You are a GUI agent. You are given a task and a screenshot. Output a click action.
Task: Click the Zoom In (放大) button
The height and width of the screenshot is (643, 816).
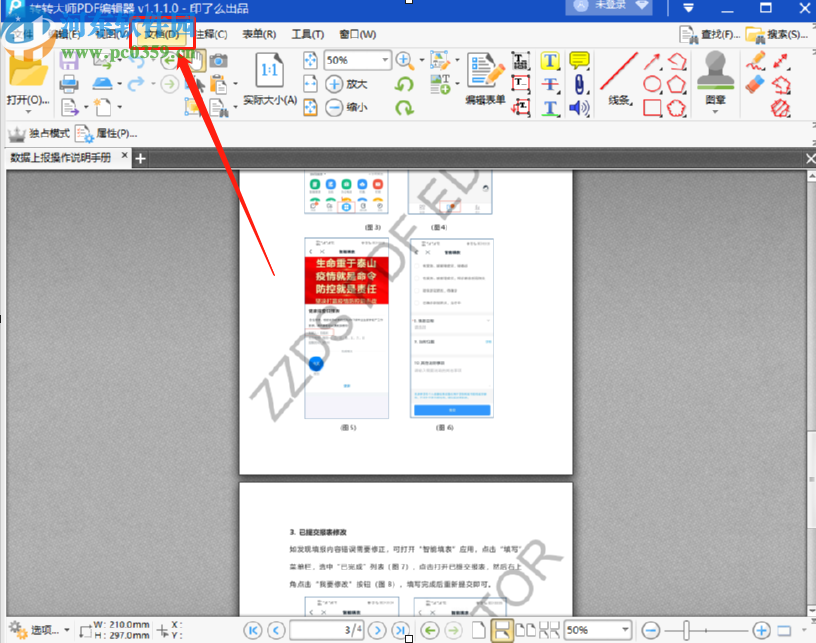[x=347, y=84]
